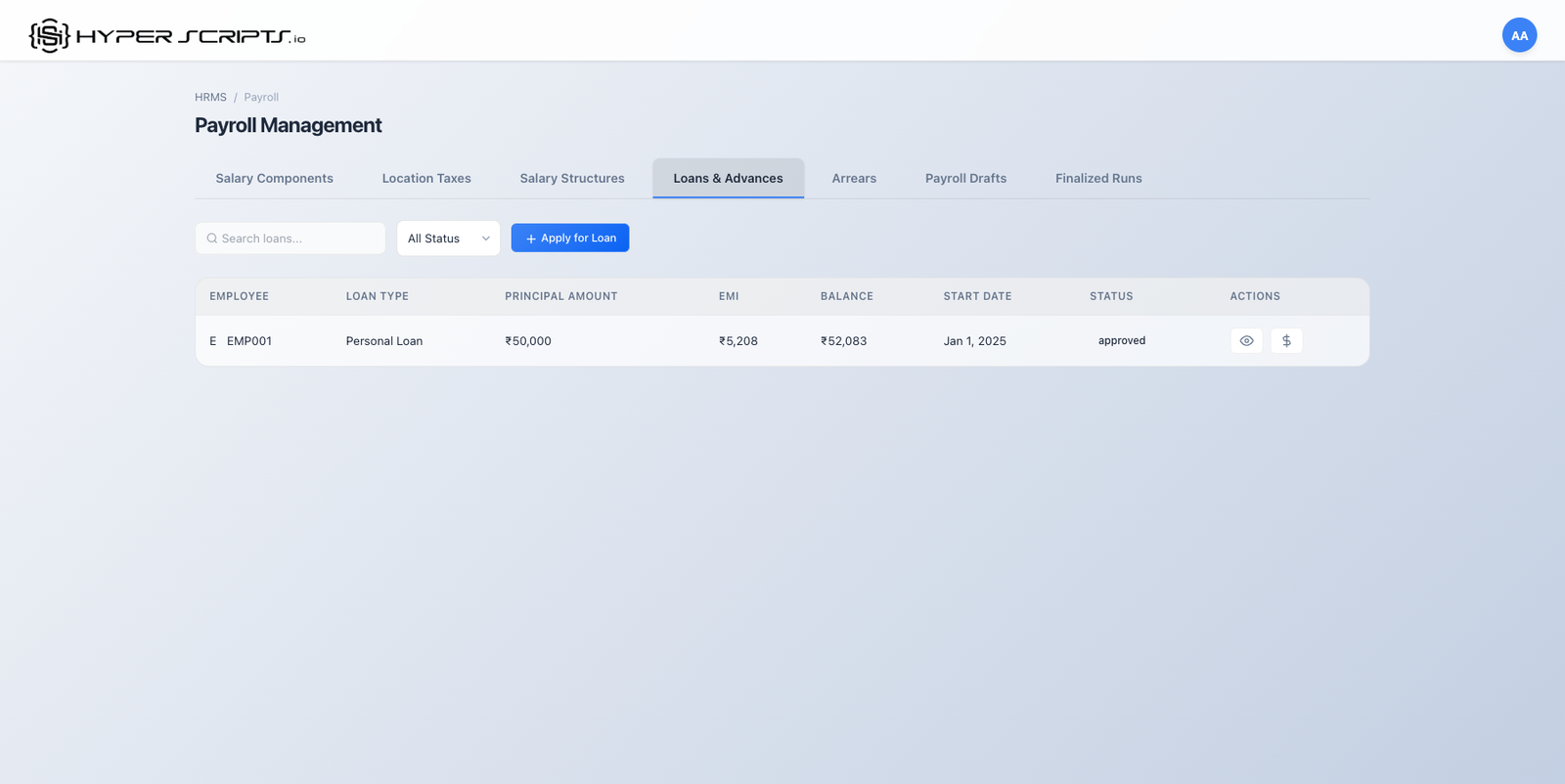Click the HyperScripts logo
The width and height of the screenshot is (1565, 784).
pyautogui.click(x=167, y=36)
